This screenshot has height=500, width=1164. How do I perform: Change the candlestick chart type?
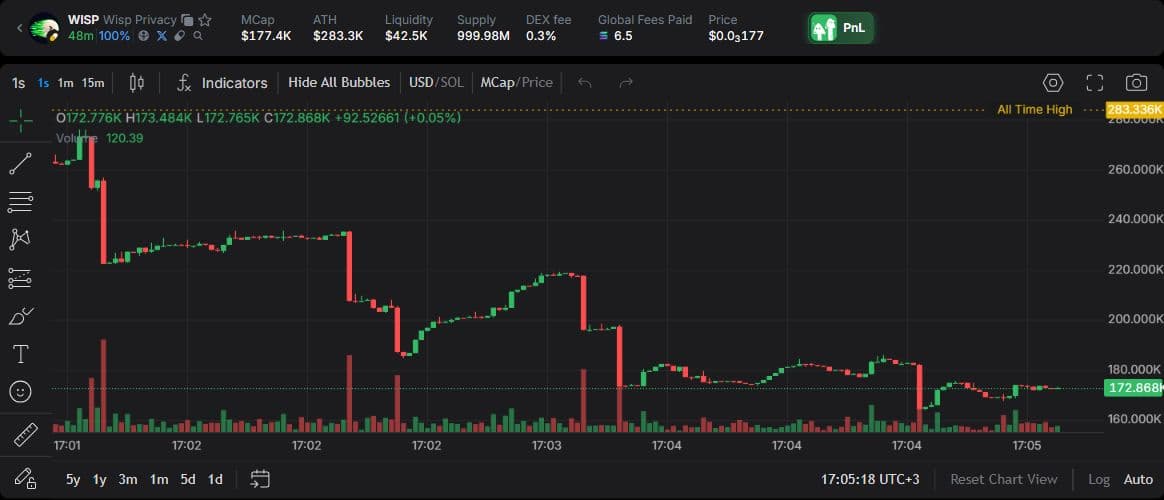click(x=137, y=82)
